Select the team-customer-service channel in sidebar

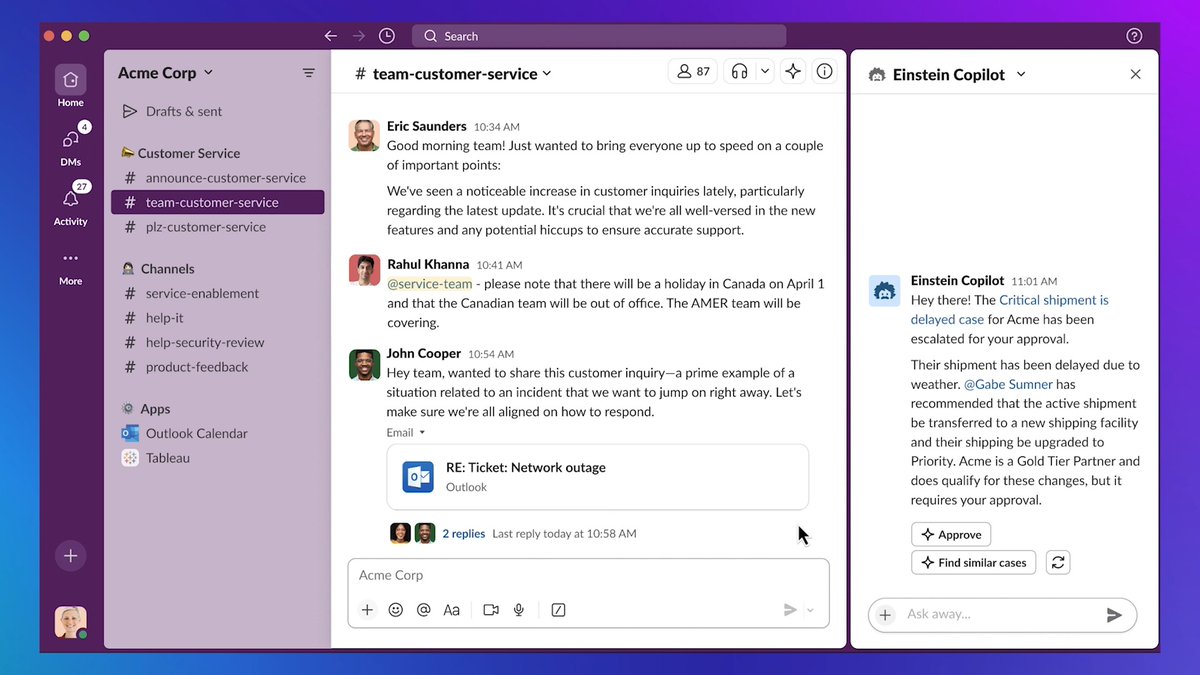click(217, 202)
